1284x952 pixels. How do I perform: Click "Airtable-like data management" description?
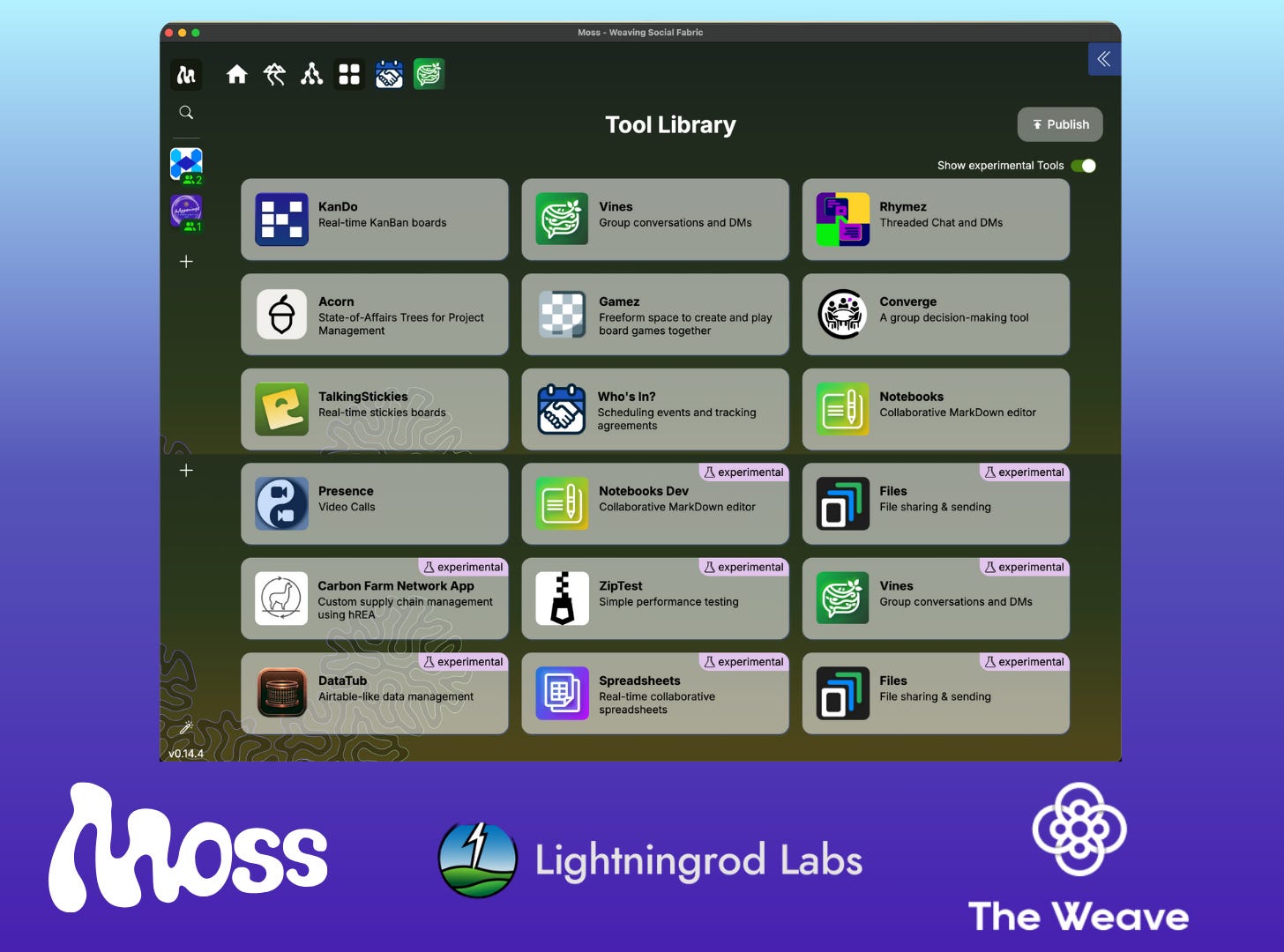pos(396,696)
